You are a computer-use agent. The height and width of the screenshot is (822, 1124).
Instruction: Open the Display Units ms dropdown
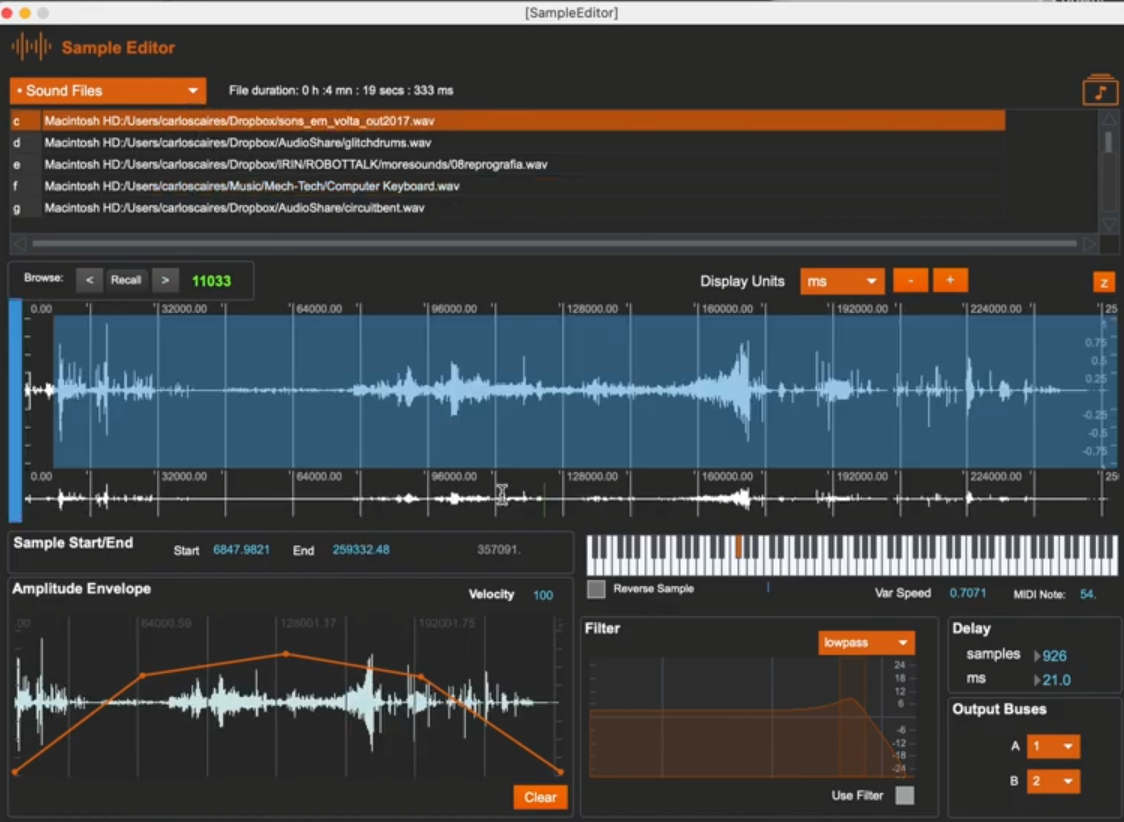(842, 281)
